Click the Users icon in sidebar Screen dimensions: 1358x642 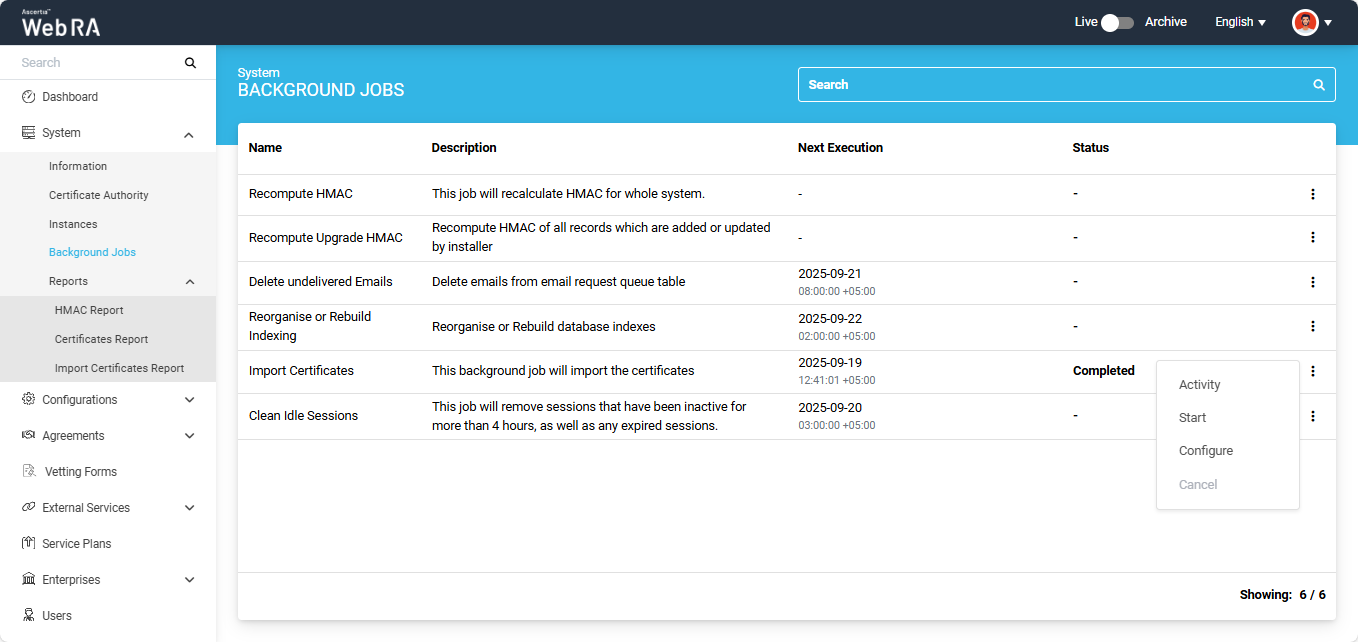29,616
